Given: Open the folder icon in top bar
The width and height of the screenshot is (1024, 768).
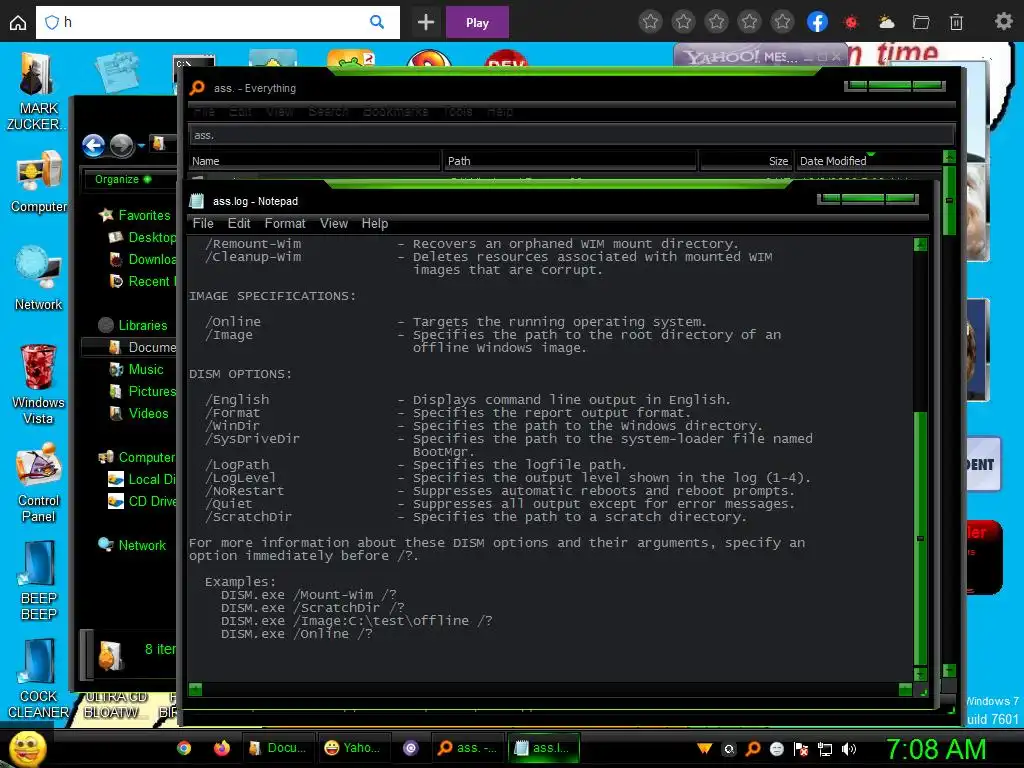Looking at the screenshot, I should click(x=921, y=23).
